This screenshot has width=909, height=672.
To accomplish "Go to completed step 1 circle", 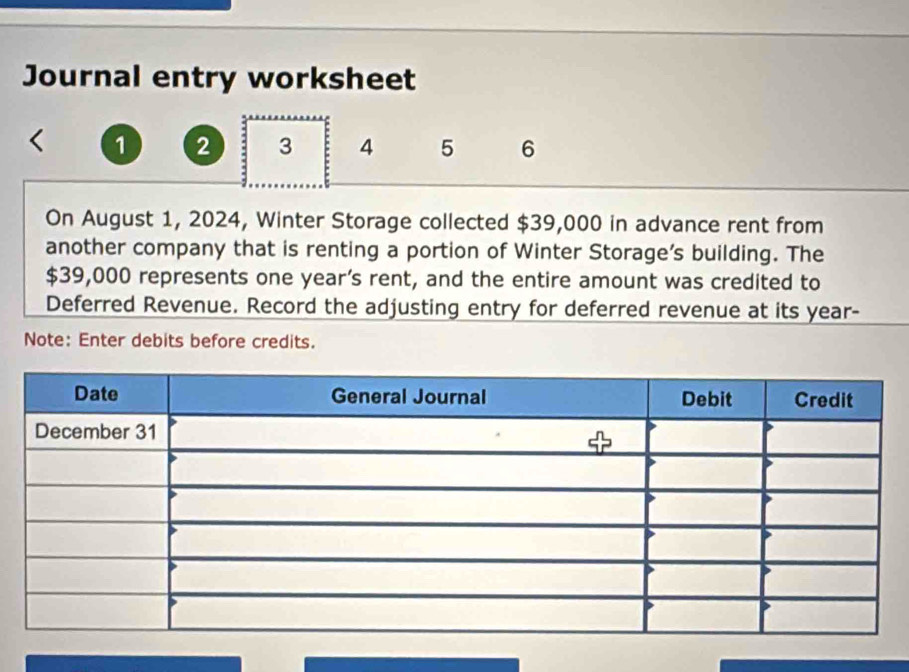I will tap(120, 147).
